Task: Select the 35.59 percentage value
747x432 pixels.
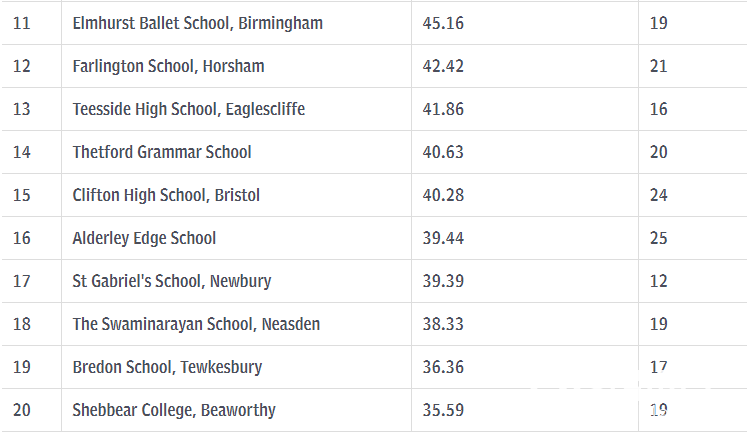Action: 443,410
